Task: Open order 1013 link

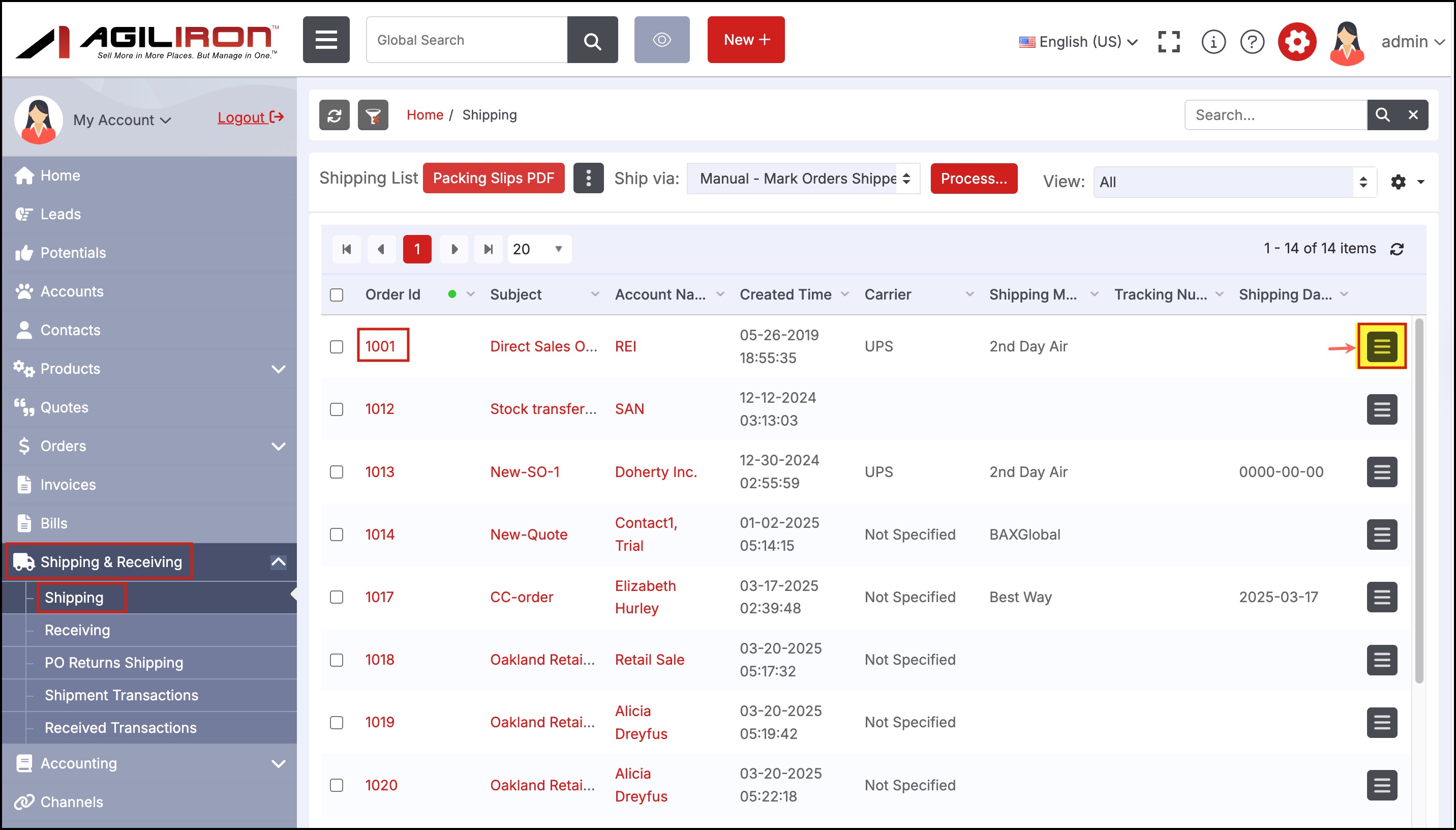Action: click(x=379, y=472)
